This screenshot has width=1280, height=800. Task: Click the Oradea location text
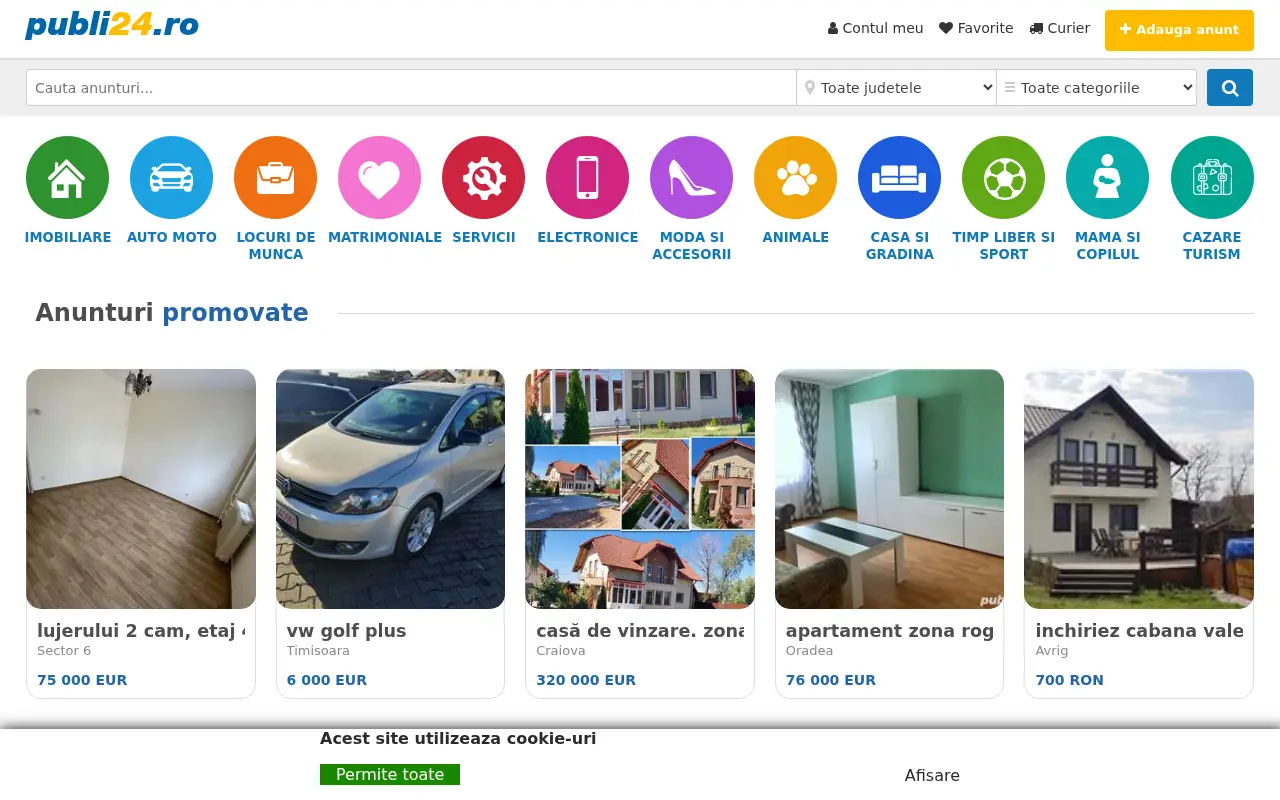809,651
